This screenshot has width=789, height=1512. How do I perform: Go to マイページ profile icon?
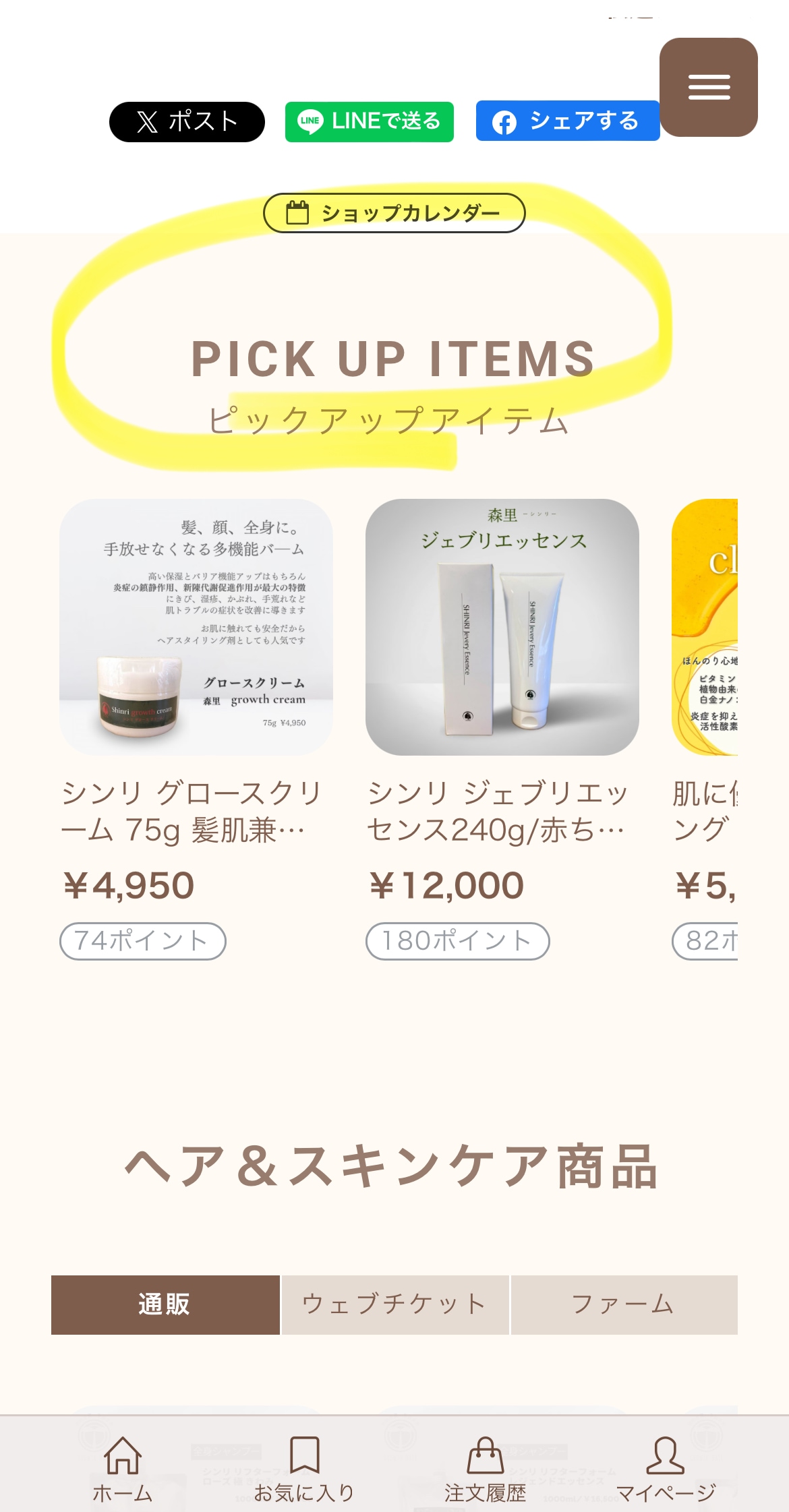[x=666, y=1457]
